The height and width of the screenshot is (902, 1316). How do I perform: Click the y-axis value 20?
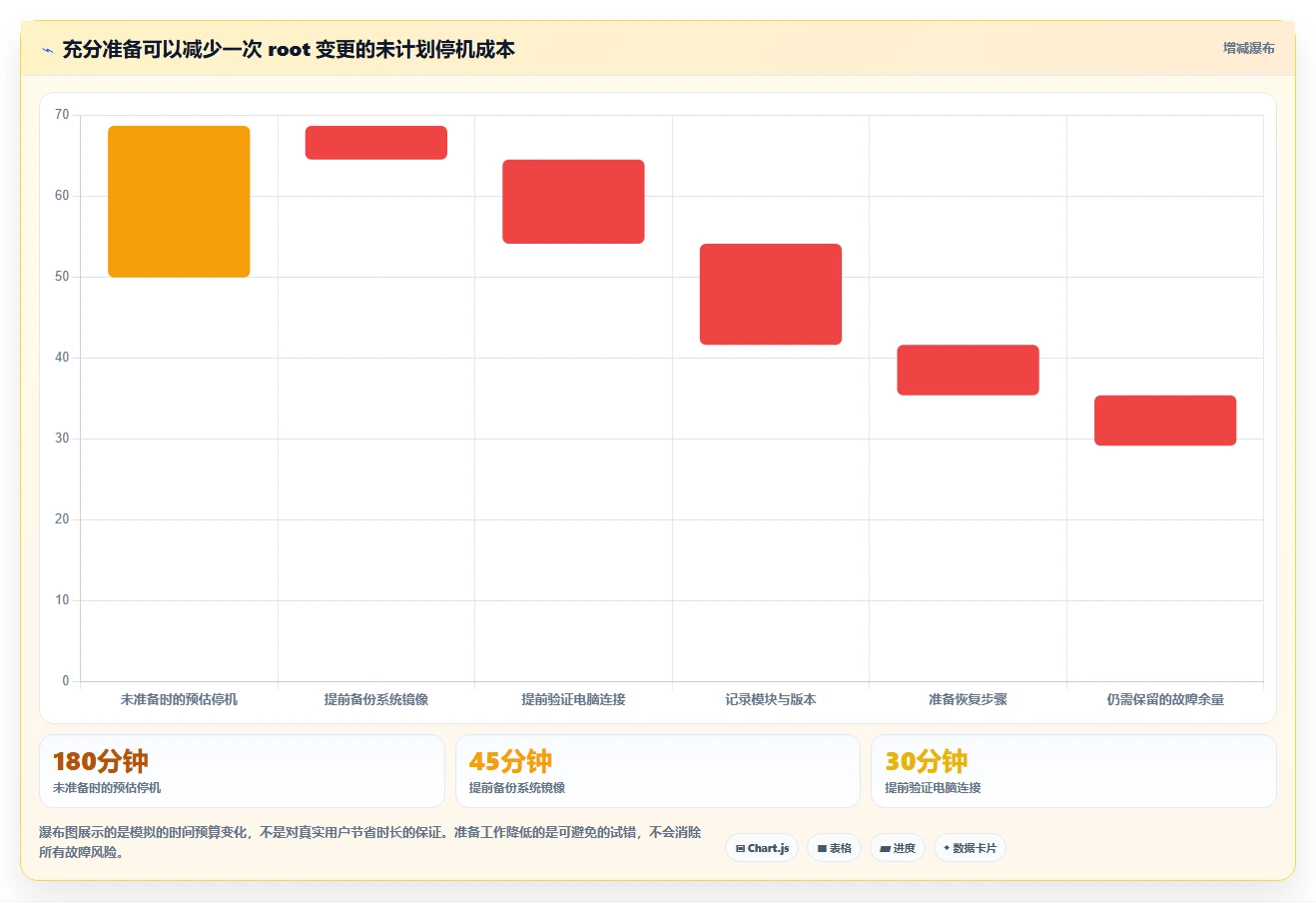[x=62, y=519]
